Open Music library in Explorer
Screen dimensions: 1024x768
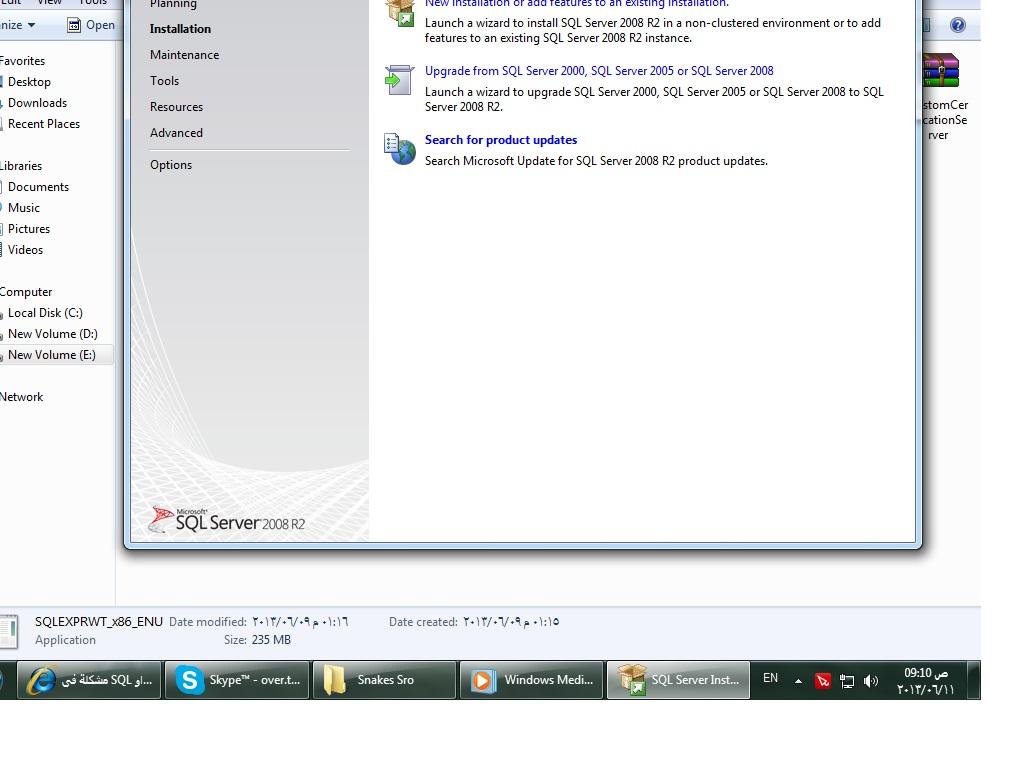(x=24, y=208)
